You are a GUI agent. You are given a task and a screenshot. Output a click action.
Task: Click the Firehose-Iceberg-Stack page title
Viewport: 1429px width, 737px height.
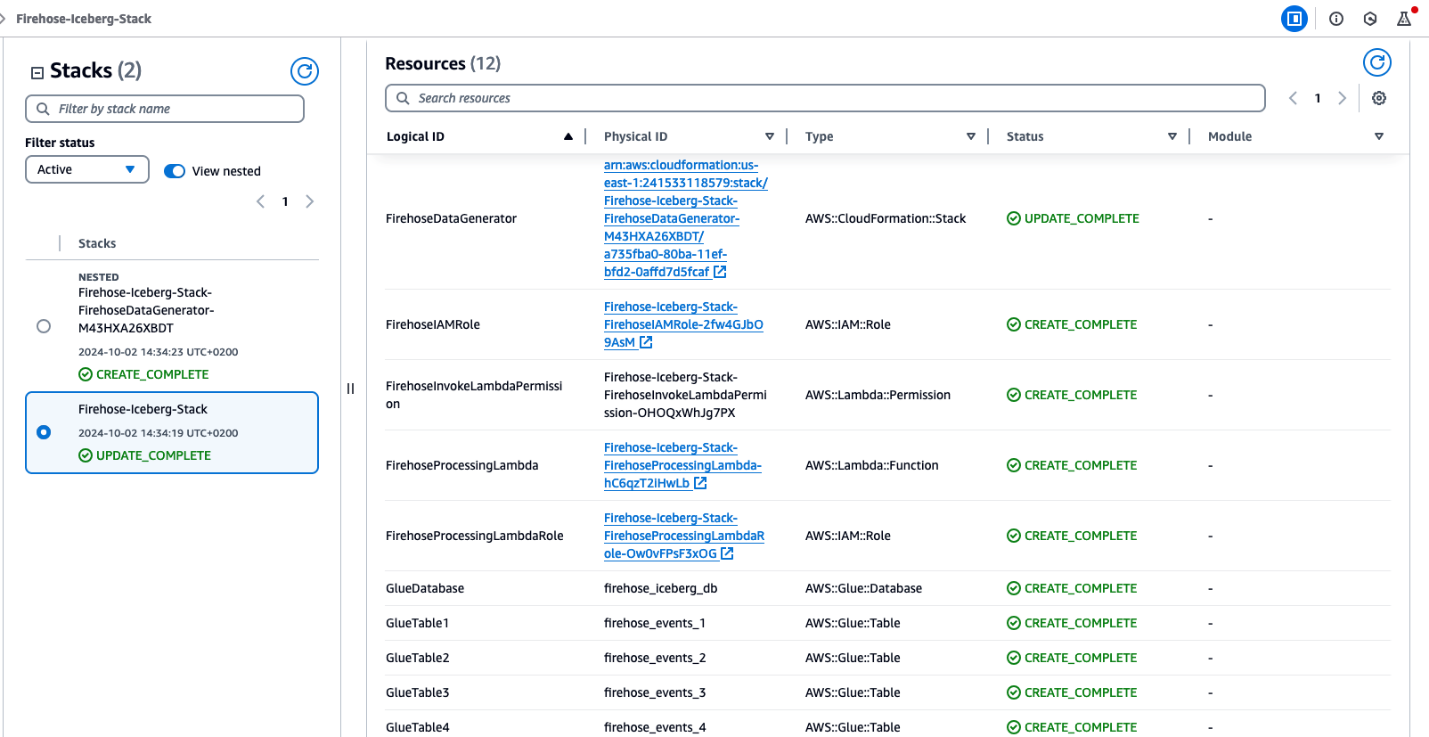tap(84, 19)
